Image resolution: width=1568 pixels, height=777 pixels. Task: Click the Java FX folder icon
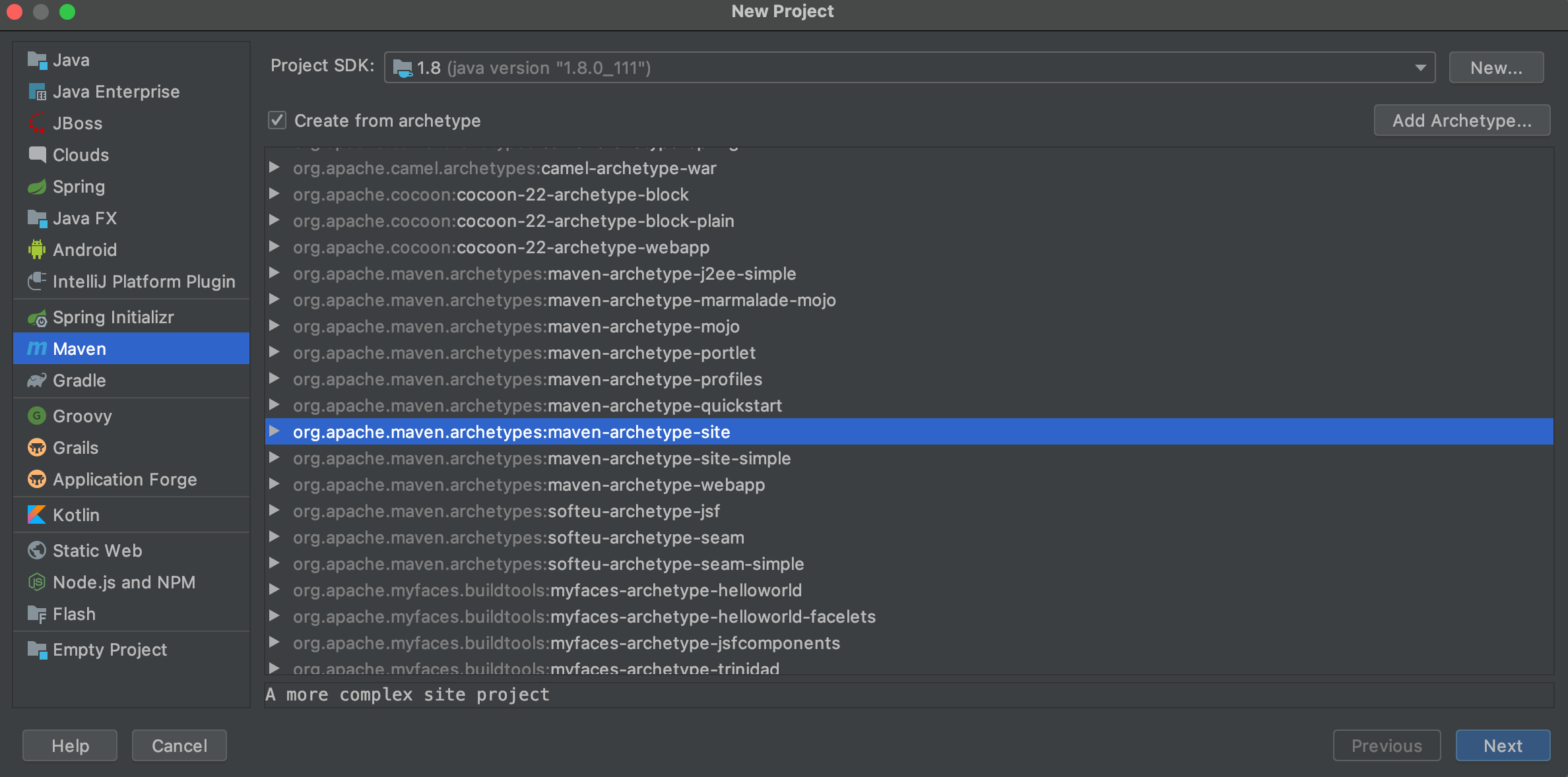pos(37,218)
